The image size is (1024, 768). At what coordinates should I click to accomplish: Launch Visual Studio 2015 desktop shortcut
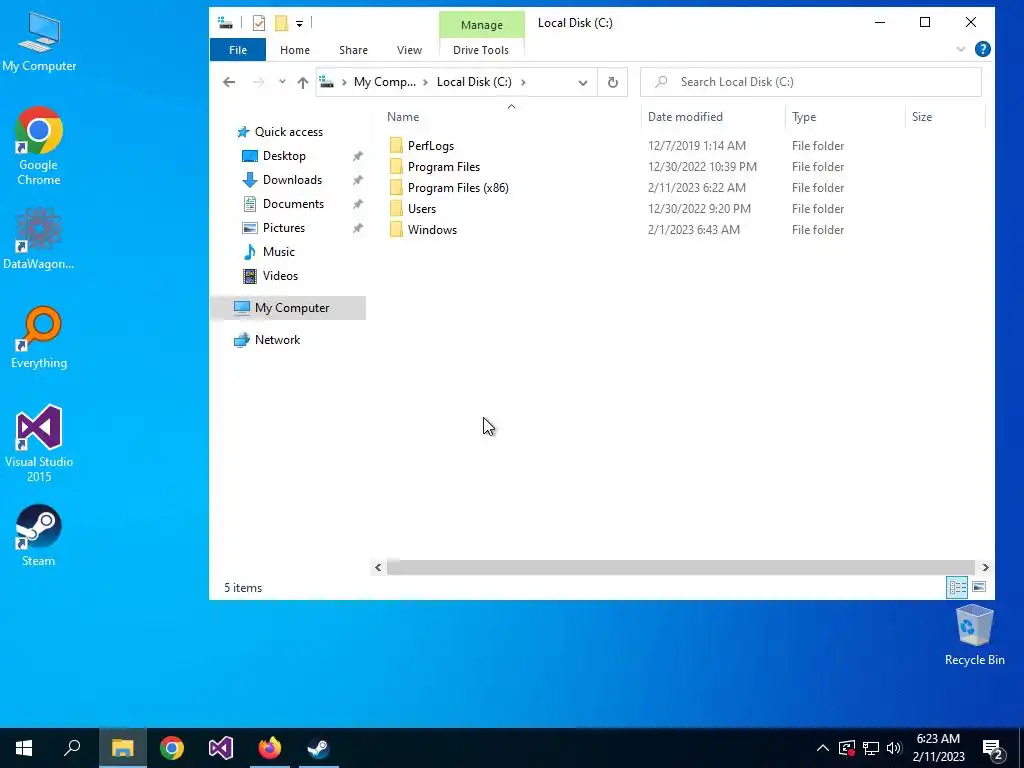tap(39, 443)
